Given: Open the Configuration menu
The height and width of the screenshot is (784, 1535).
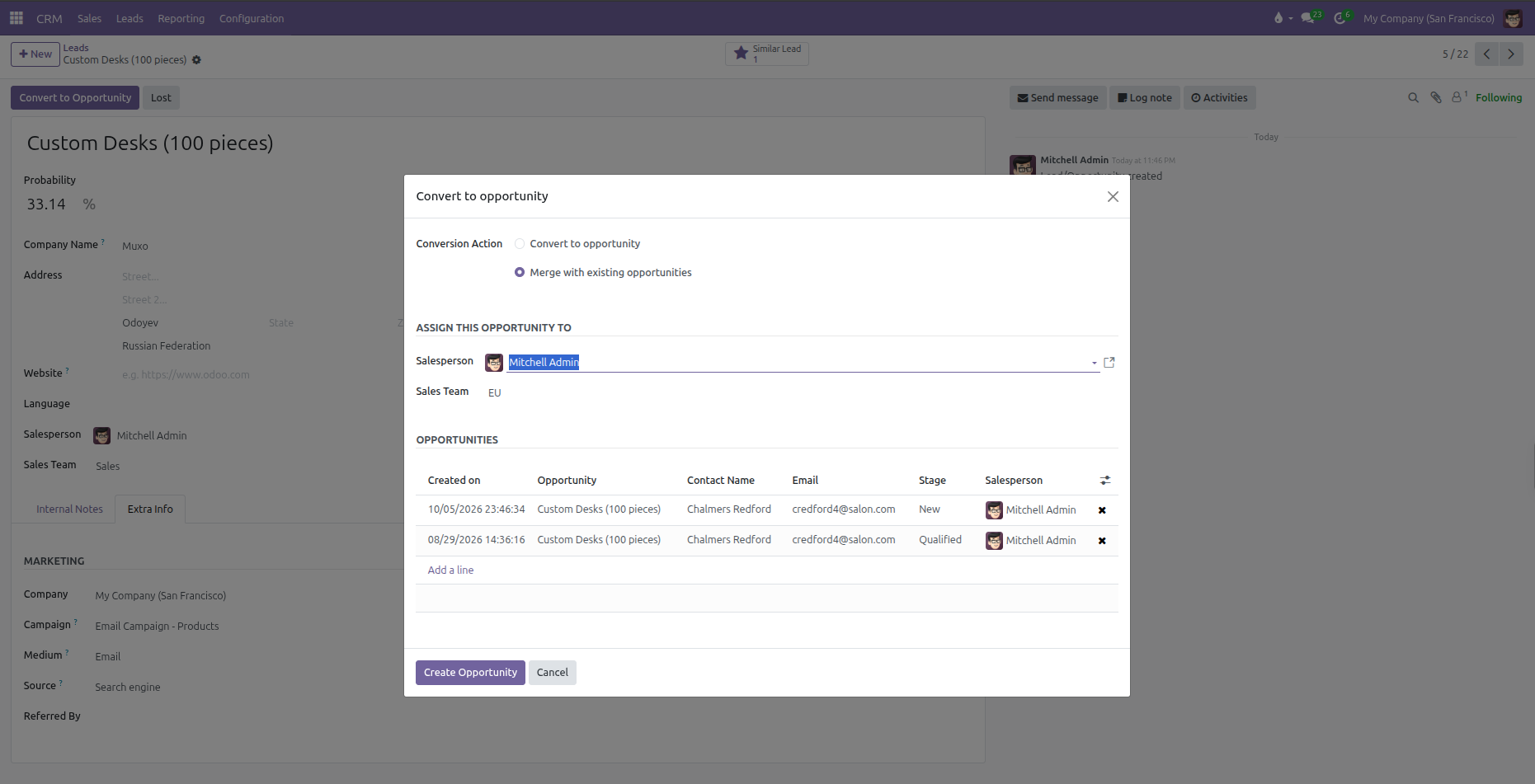Looking at the screenshot, I should (252, 18).
